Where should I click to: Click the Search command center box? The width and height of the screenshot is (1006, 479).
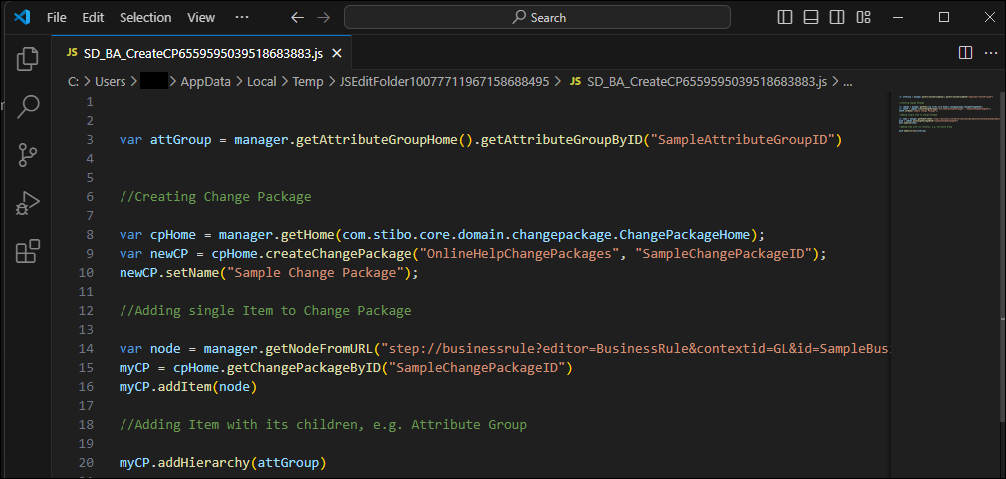click(537, 17)
